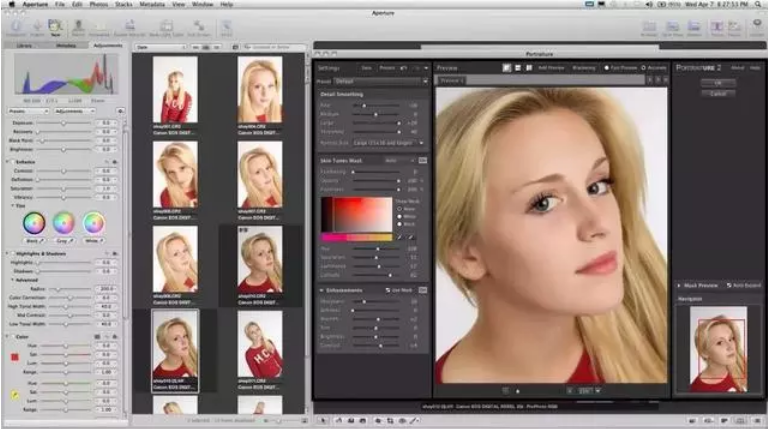This screenshot has height=429, width=768.
Task: Select single preview layout icon
Action: pyautogui.click(x=507, y=68)
